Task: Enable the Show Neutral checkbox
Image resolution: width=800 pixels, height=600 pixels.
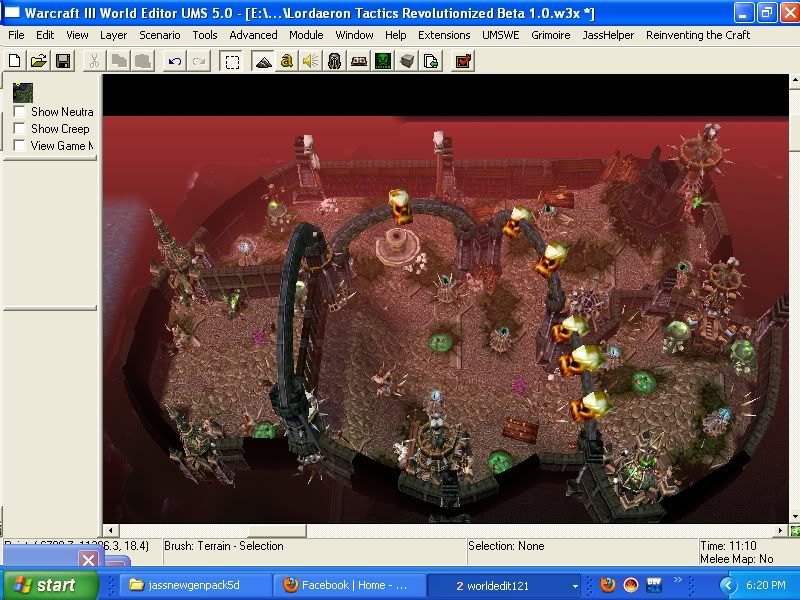Action: pos(19,112)
